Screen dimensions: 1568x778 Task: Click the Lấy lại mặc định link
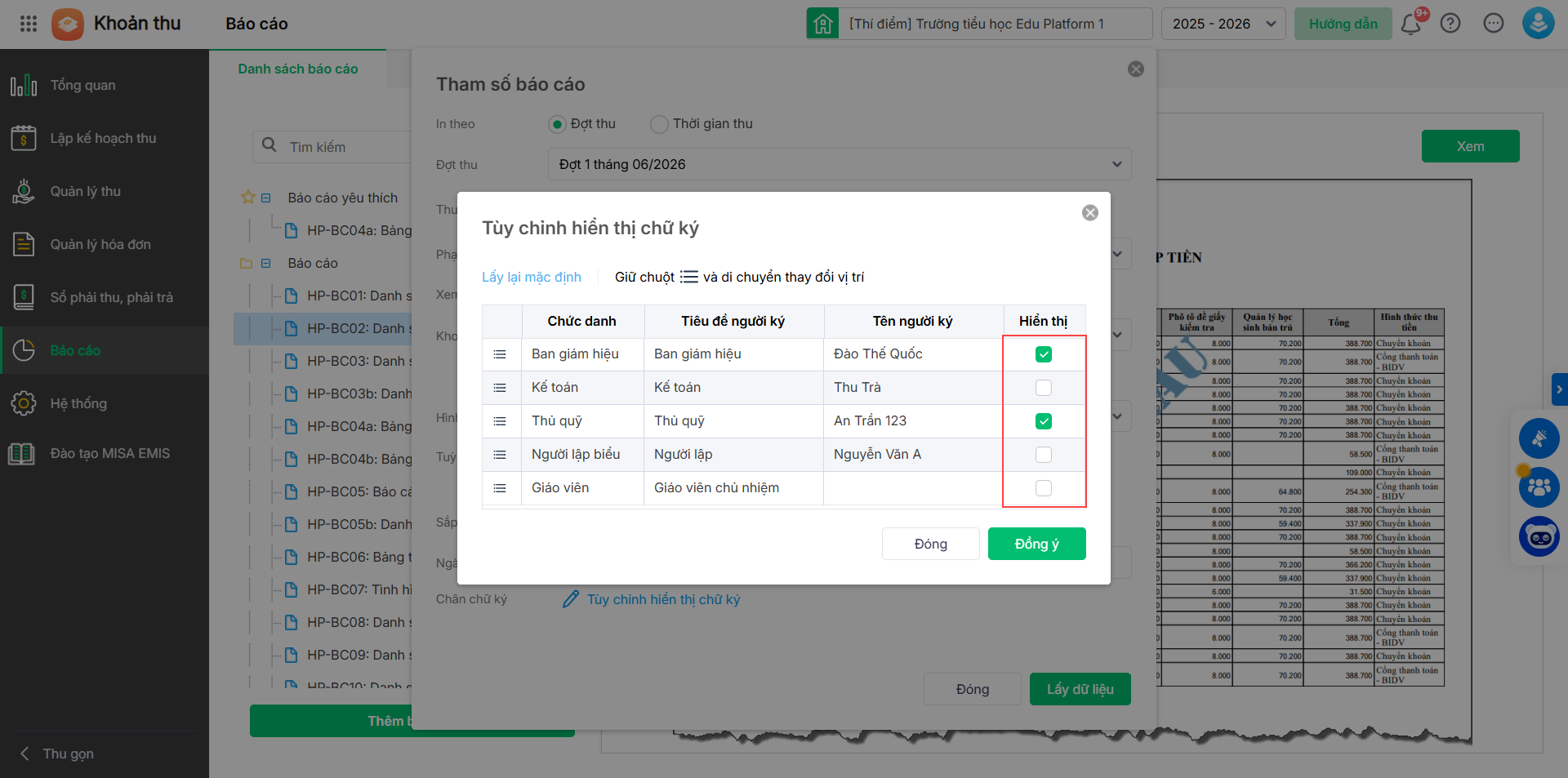(532, 277)
